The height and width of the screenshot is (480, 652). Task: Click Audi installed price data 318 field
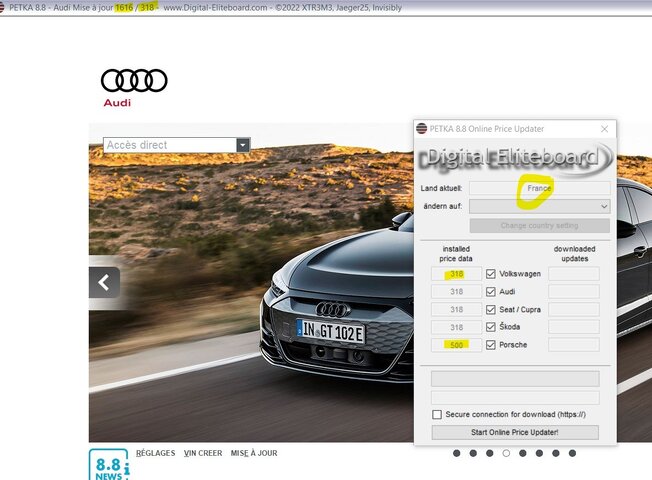point(456,292)
